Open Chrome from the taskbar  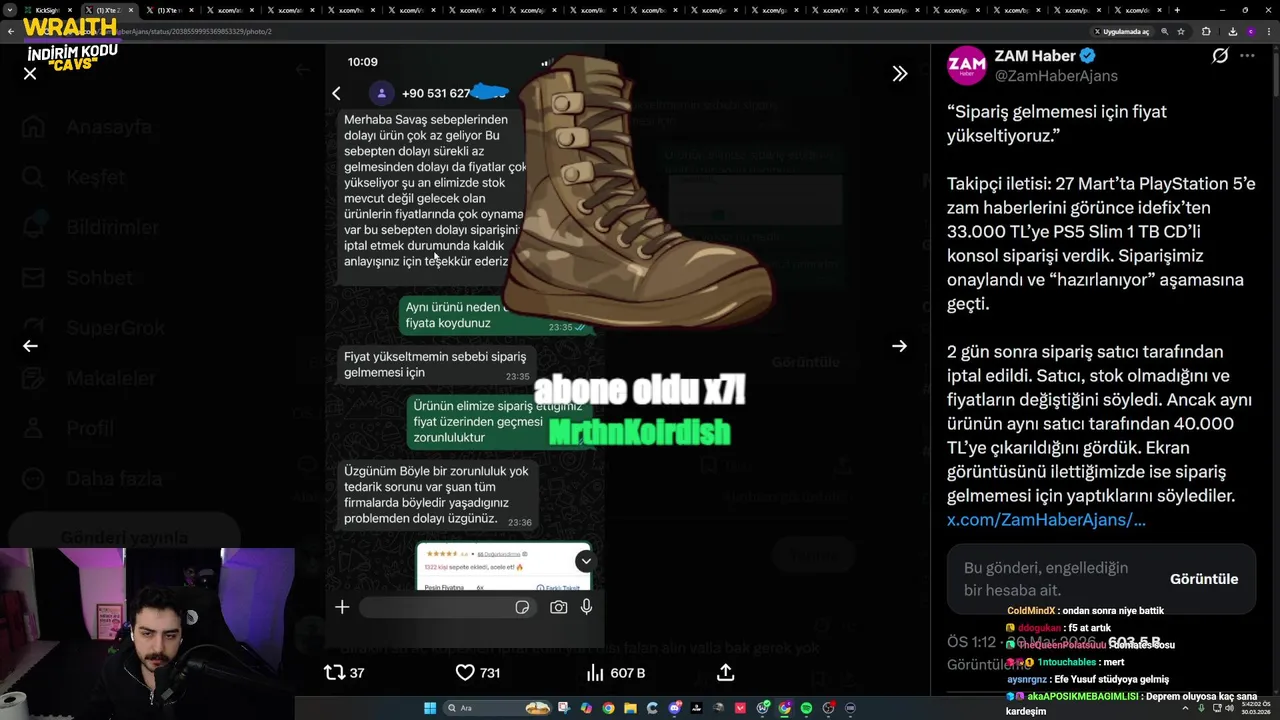tap(609, 708)
